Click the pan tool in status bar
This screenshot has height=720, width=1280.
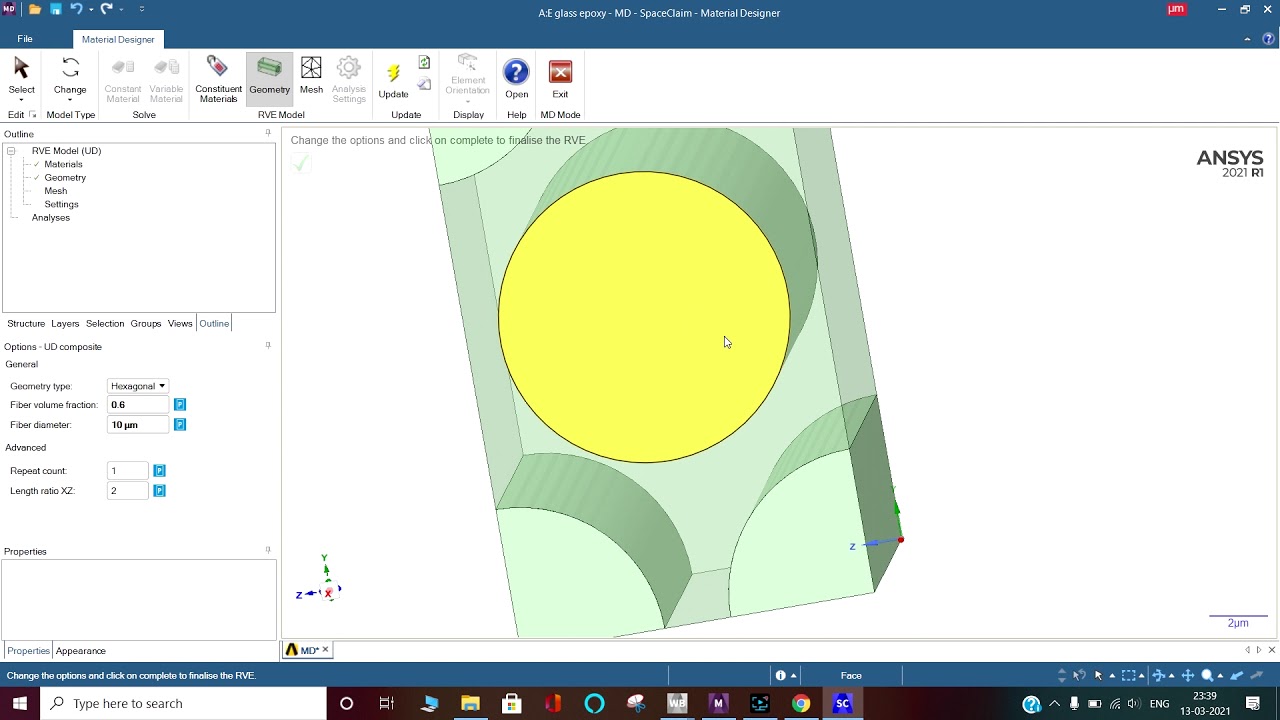[x=1188, y=675]
